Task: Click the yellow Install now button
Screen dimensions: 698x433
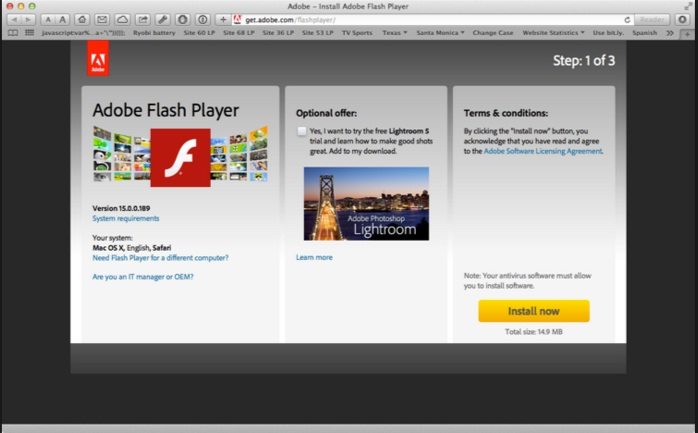Action: pos(534,311)
